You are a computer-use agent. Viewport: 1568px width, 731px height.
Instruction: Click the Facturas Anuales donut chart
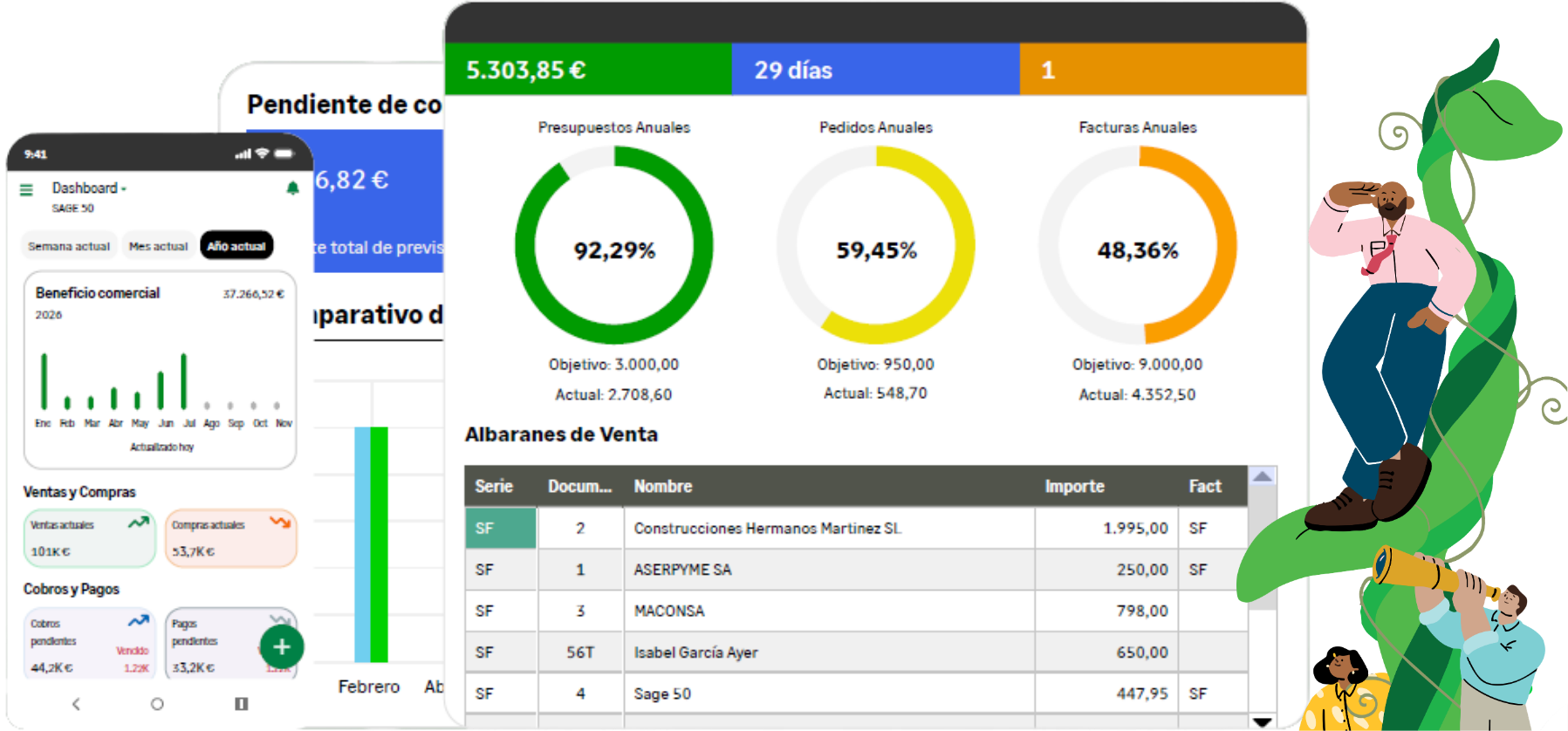(x=1138, y=245)
